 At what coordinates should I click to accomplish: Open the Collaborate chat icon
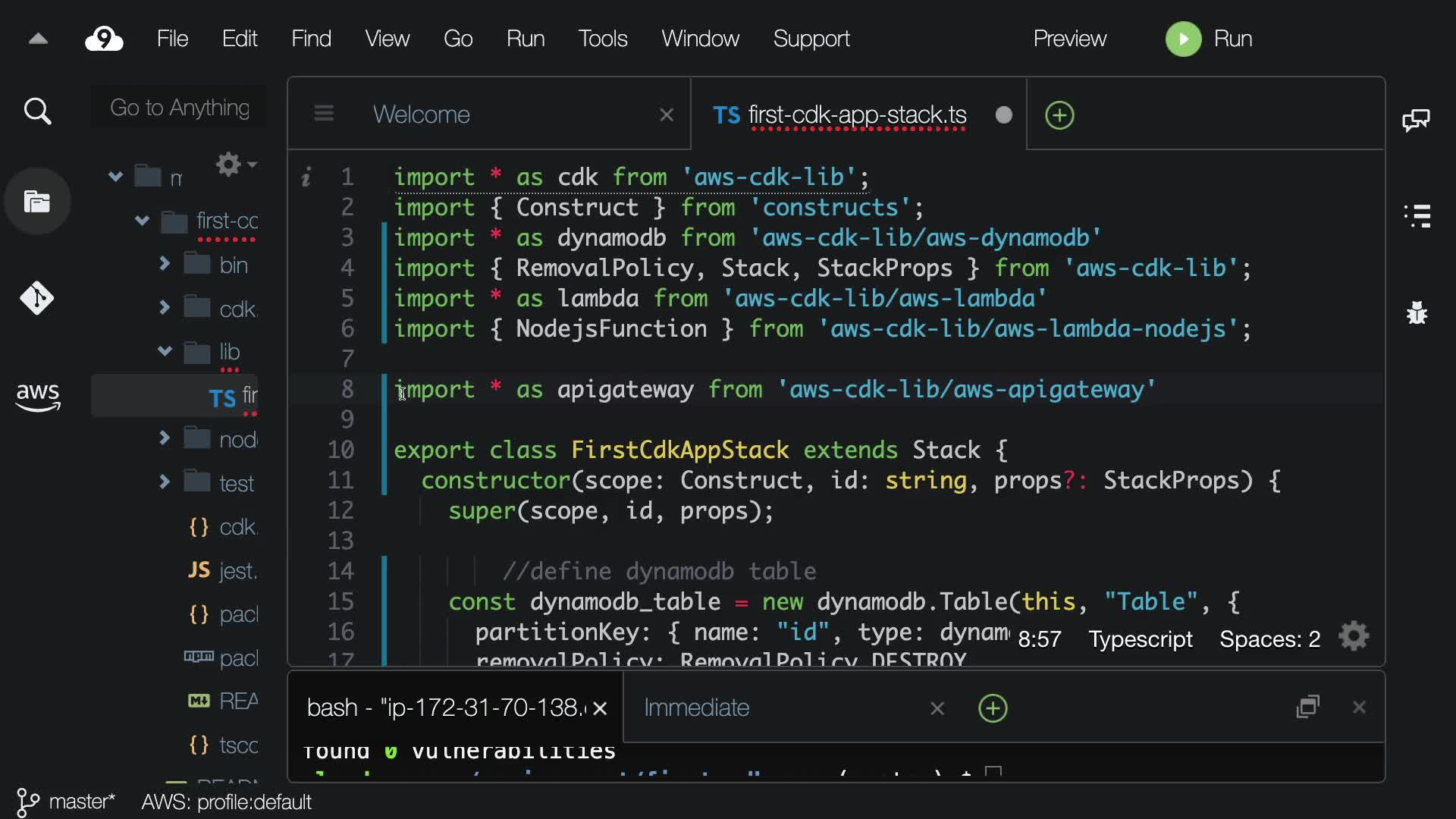coord(1416,120)
